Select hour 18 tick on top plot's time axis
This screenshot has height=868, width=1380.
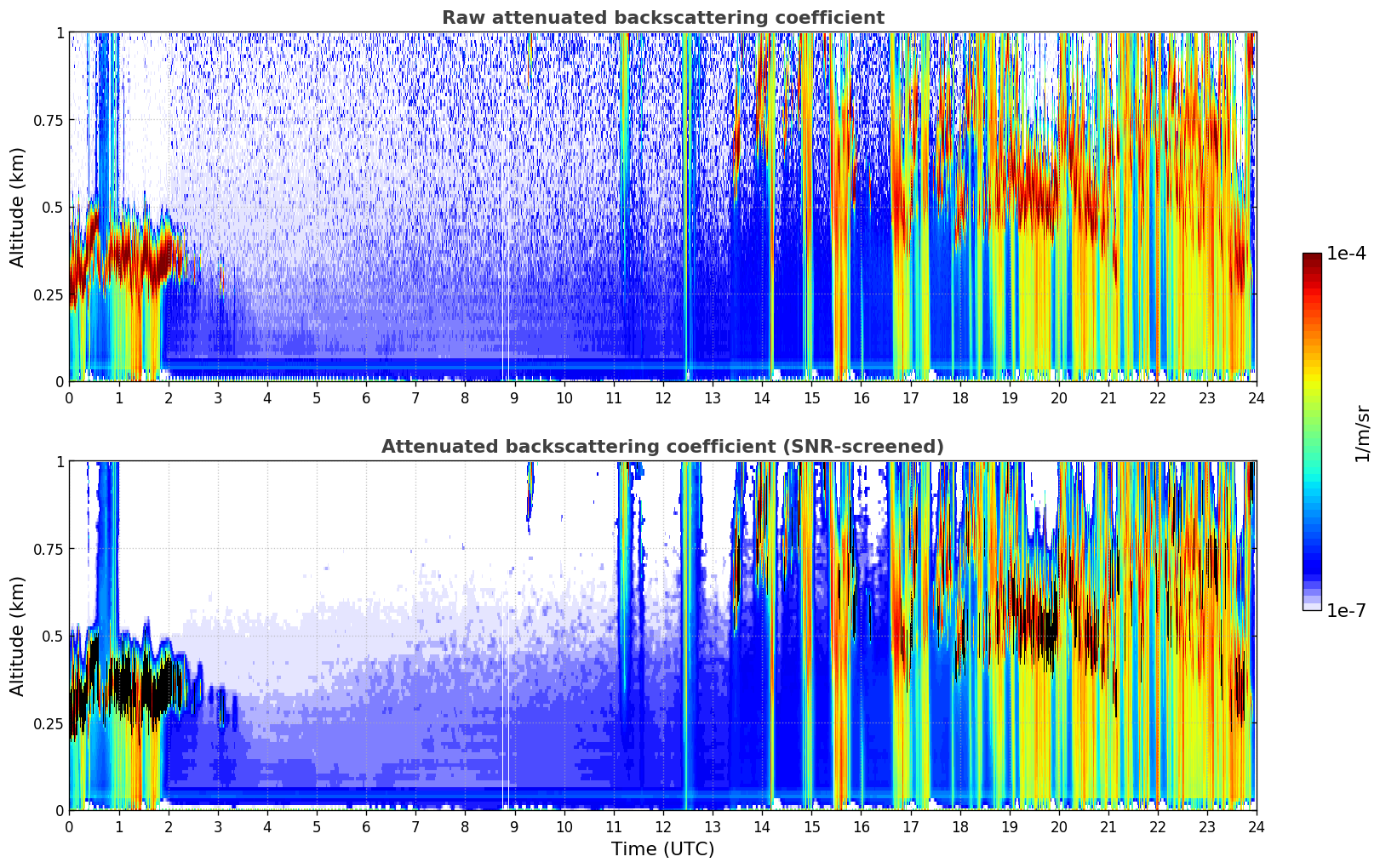click(959, 397)
